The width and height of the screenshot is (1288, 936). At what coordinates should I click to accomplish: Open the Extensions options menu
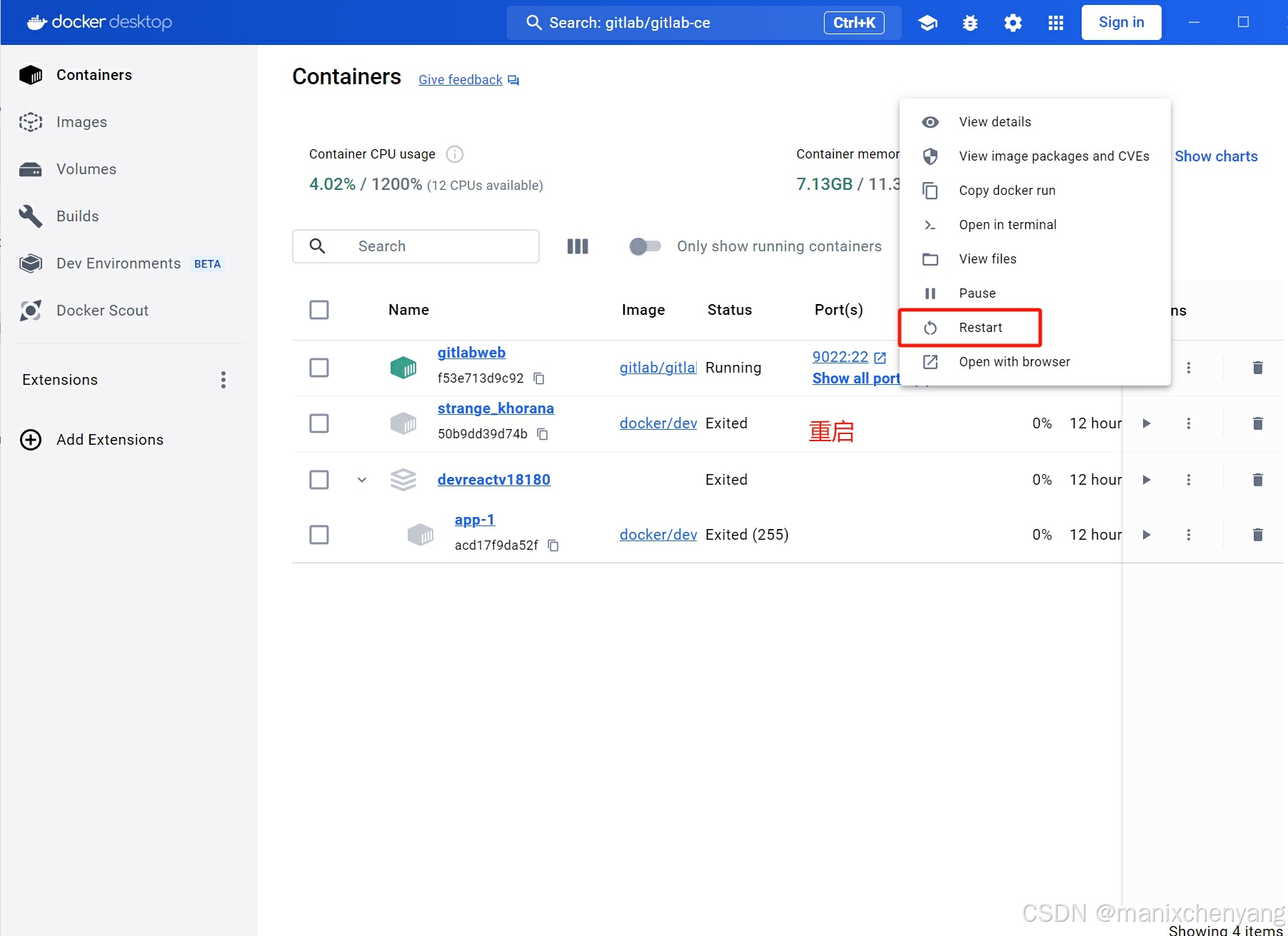[x=223, y=380]
